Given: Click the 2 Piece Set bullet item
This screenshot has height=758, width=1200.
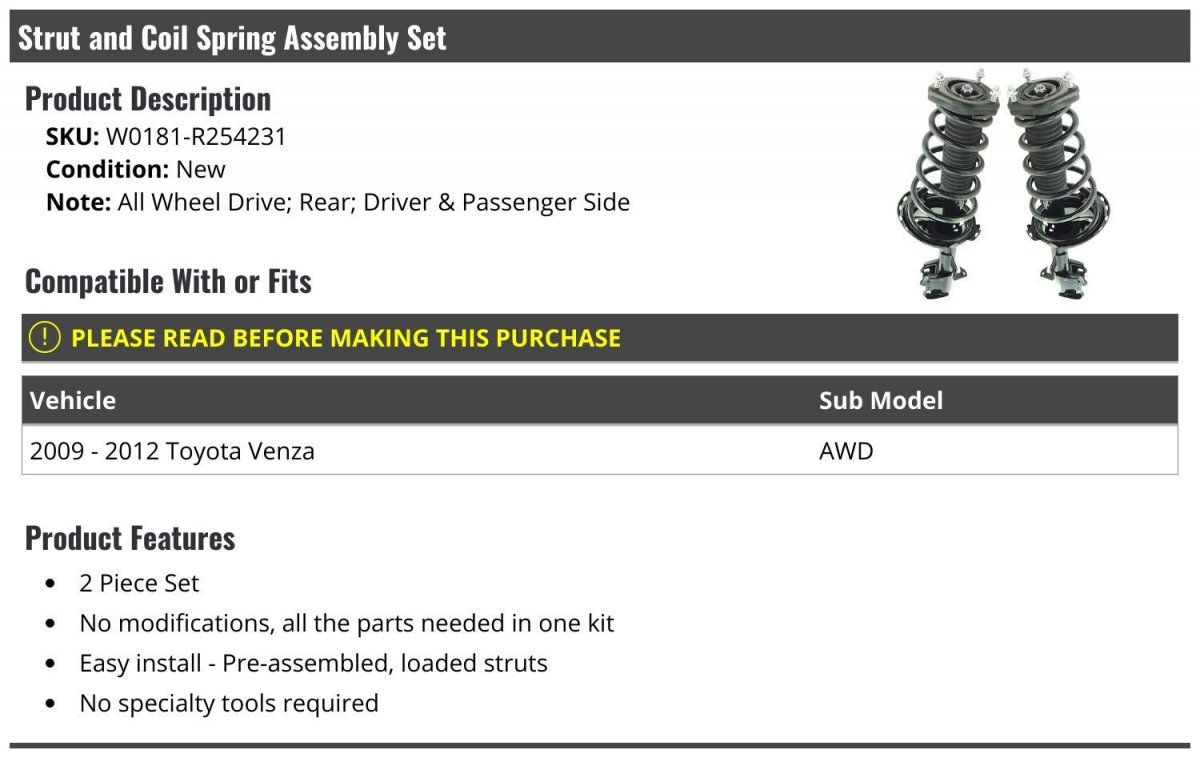Looking at the screenshot, I should pos(139,583).
